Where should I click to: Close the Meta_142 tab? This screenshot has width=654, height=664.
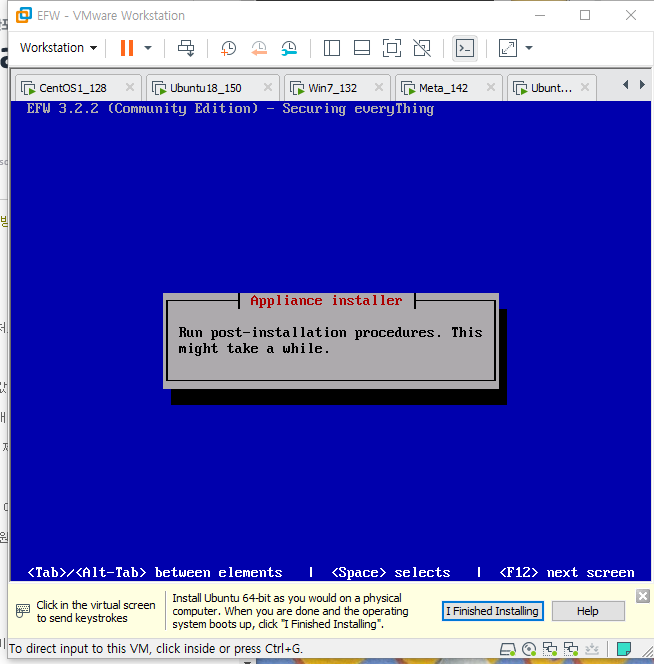pos(490,87)
